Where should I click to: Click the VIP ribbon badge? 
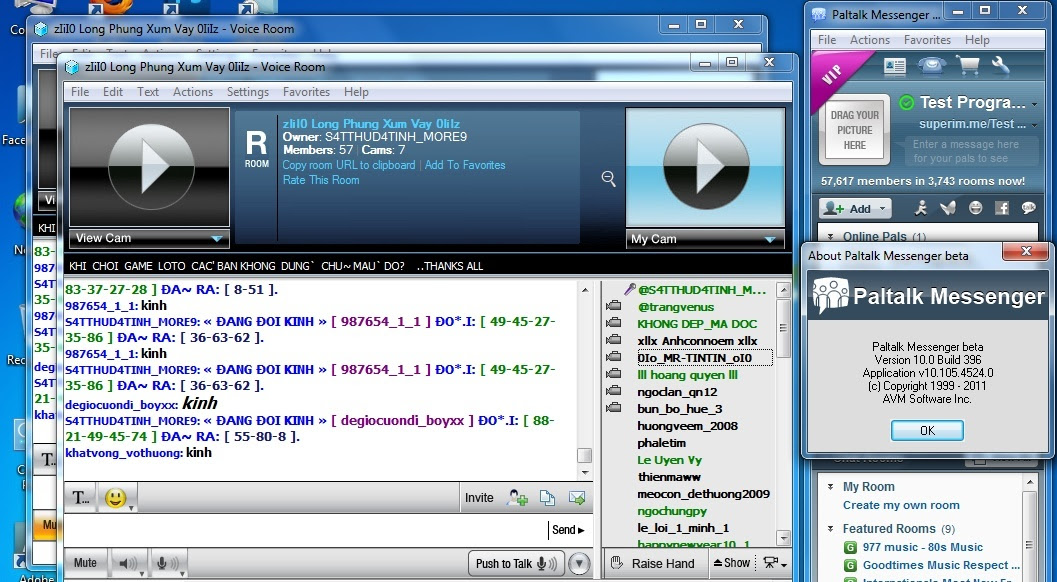pyautogui.click(x=834, y=74)
